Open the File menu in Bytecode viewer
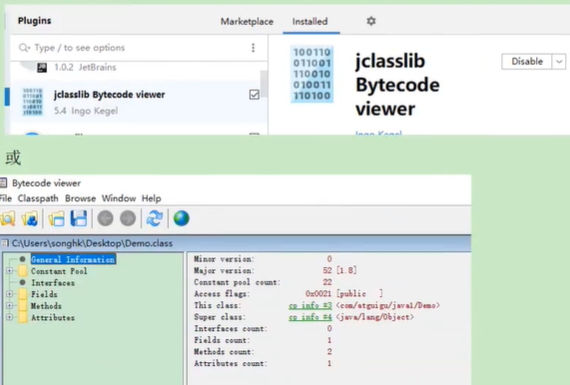 pyautogui.click(x=6, y=198)
